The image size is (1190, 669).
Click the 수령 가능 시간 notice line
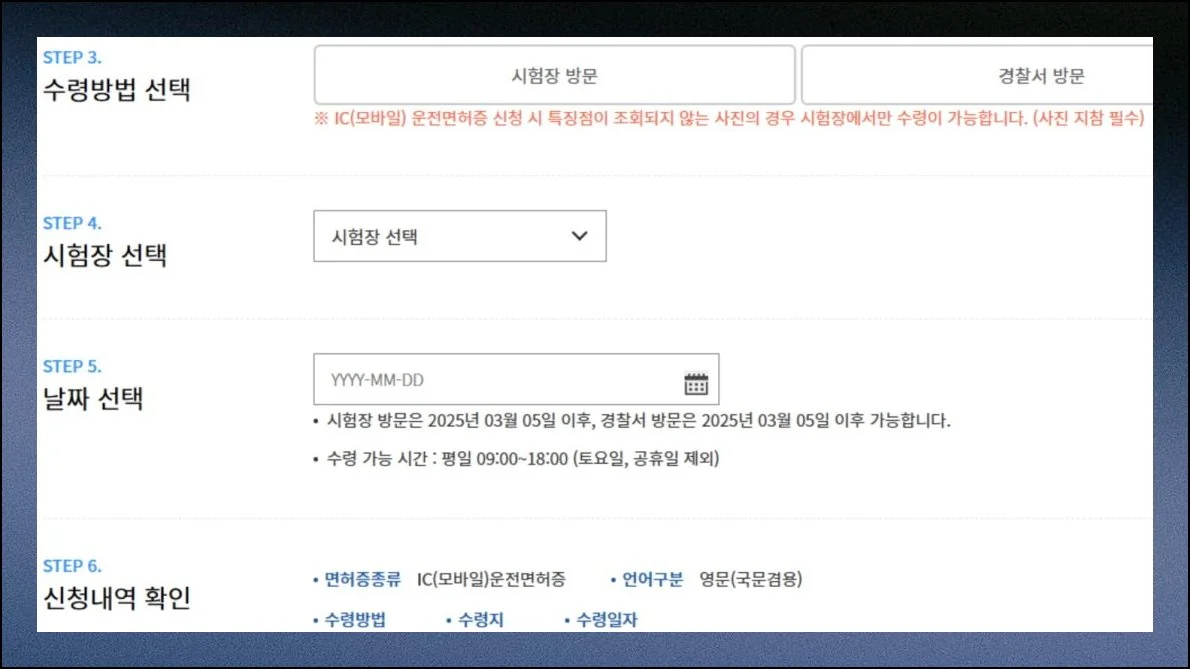point(522,459)
